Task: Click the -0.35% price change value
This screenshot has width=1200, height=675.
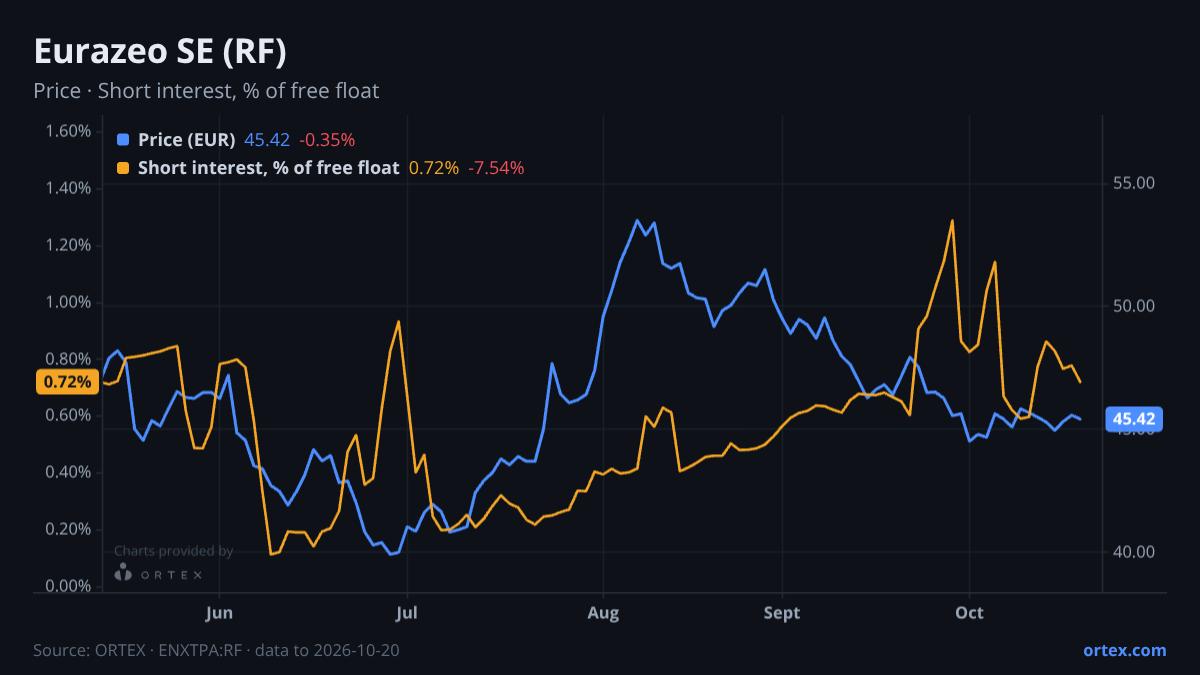Action: (x=327, y=140)
